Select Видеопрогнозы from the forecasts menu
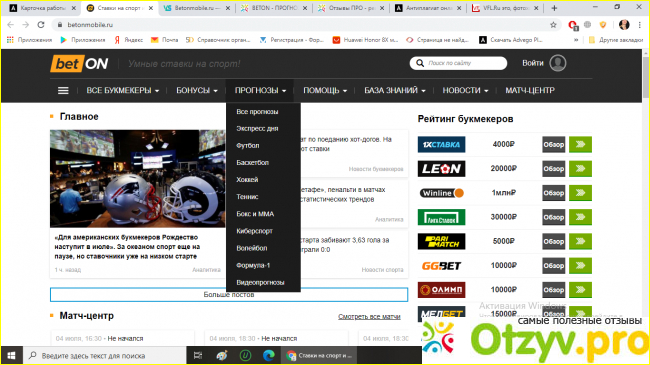Screen dimensions: 650x365 (x=260, y=282)
